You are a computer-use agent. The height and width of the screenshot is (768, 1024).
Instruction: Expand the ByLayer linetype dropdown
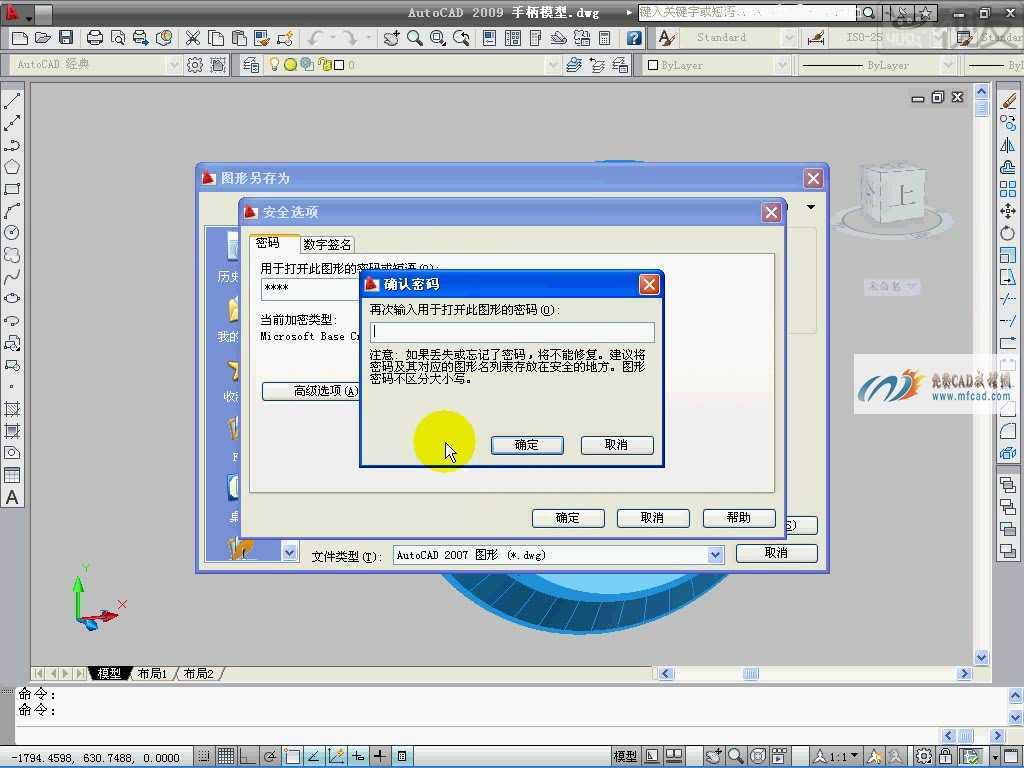click(948, 65)
